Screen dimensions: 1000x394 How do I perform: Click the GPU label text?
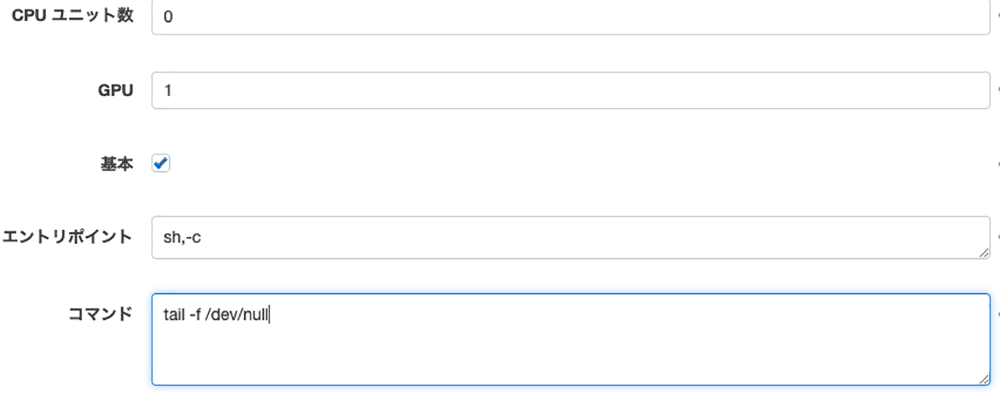(x=115, y=91)
